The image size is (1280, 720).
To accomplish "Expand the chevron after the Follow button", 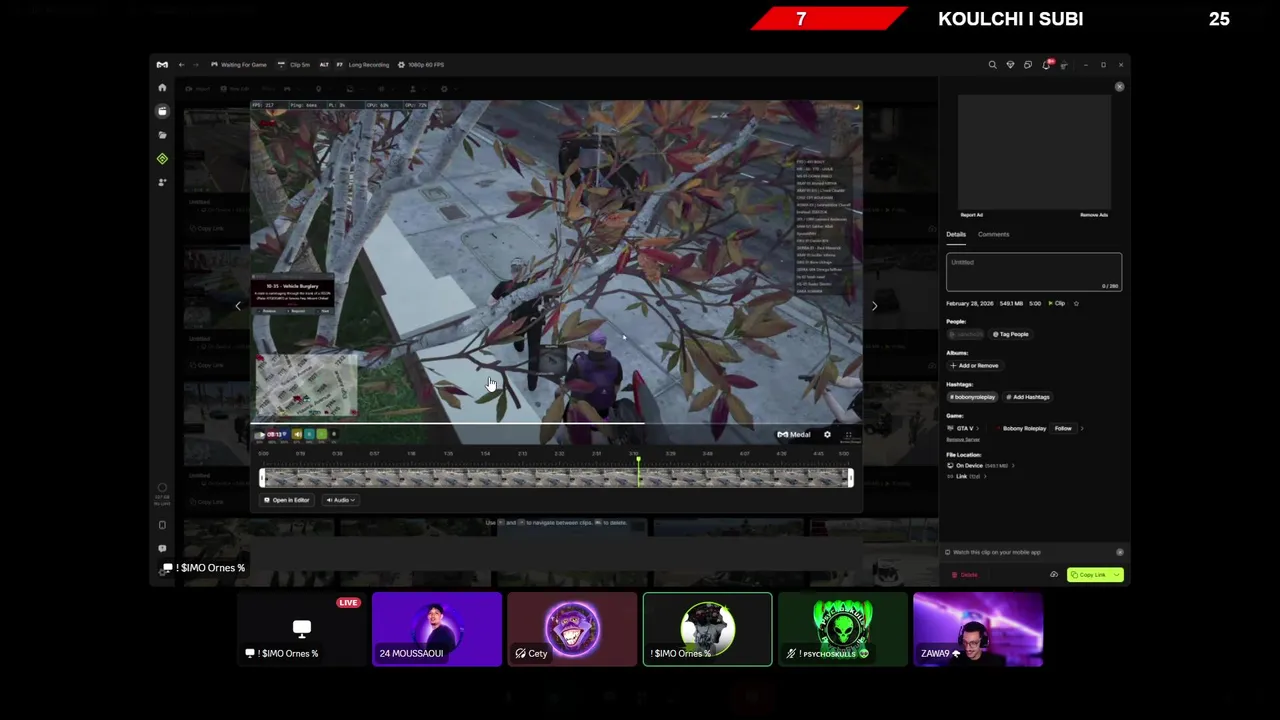I will (x=1081, y=428).
